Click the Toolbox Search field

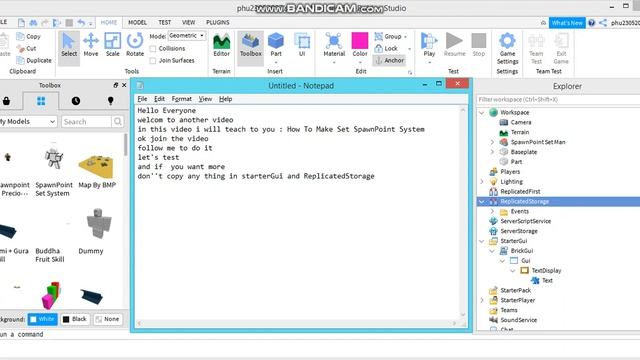coord(86,121)
